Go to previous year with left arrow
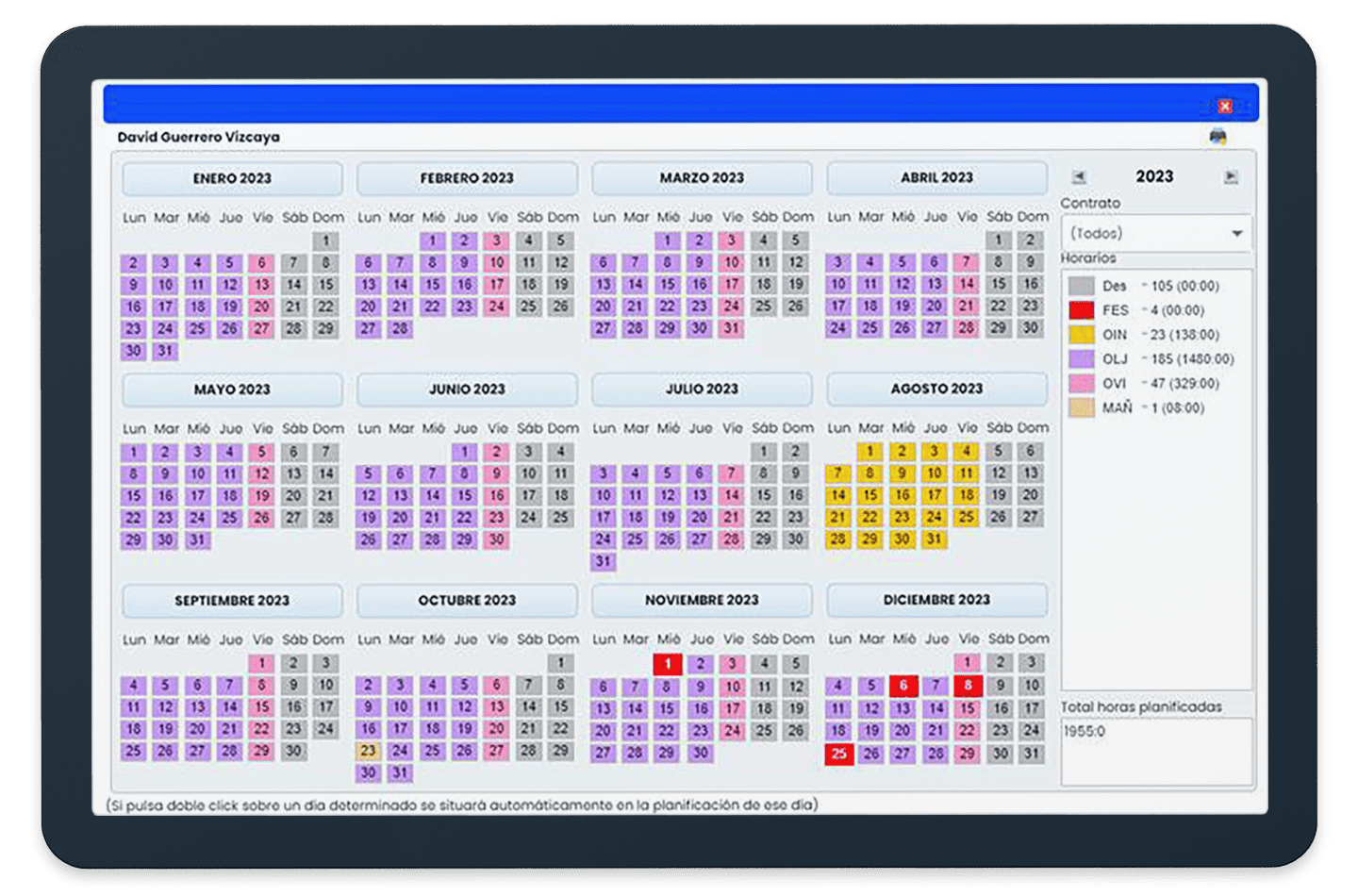 [1079, 177]
